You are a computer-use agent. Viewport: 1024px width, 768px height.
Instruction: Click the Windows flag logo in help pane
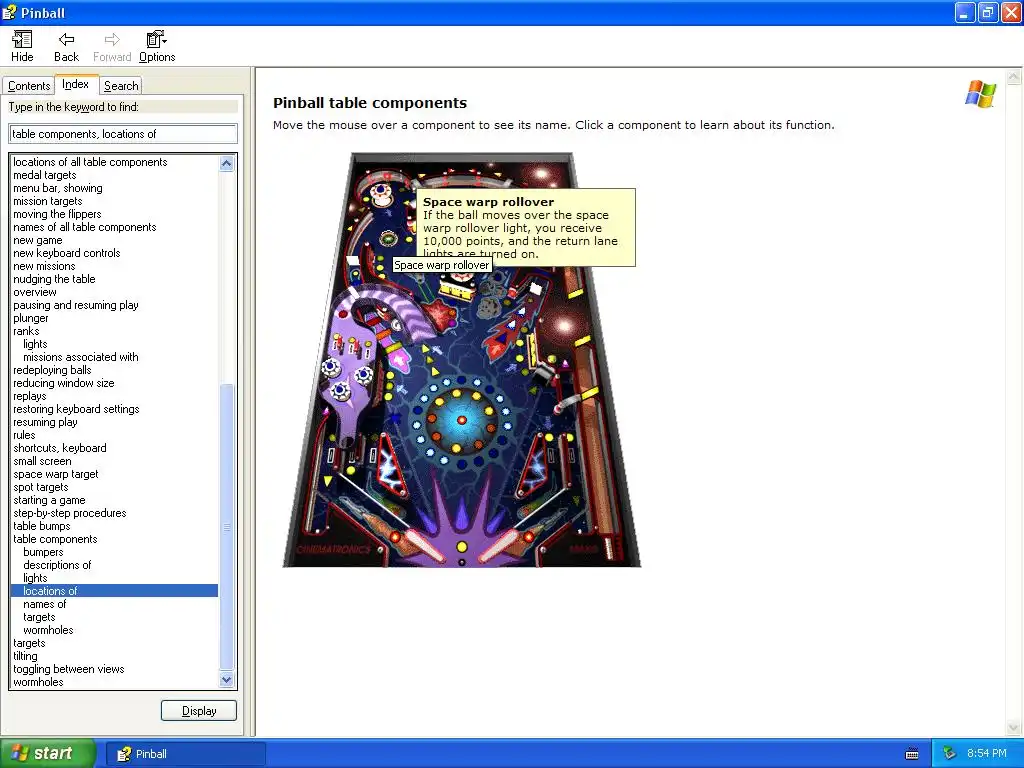click(x=980, y=94)
